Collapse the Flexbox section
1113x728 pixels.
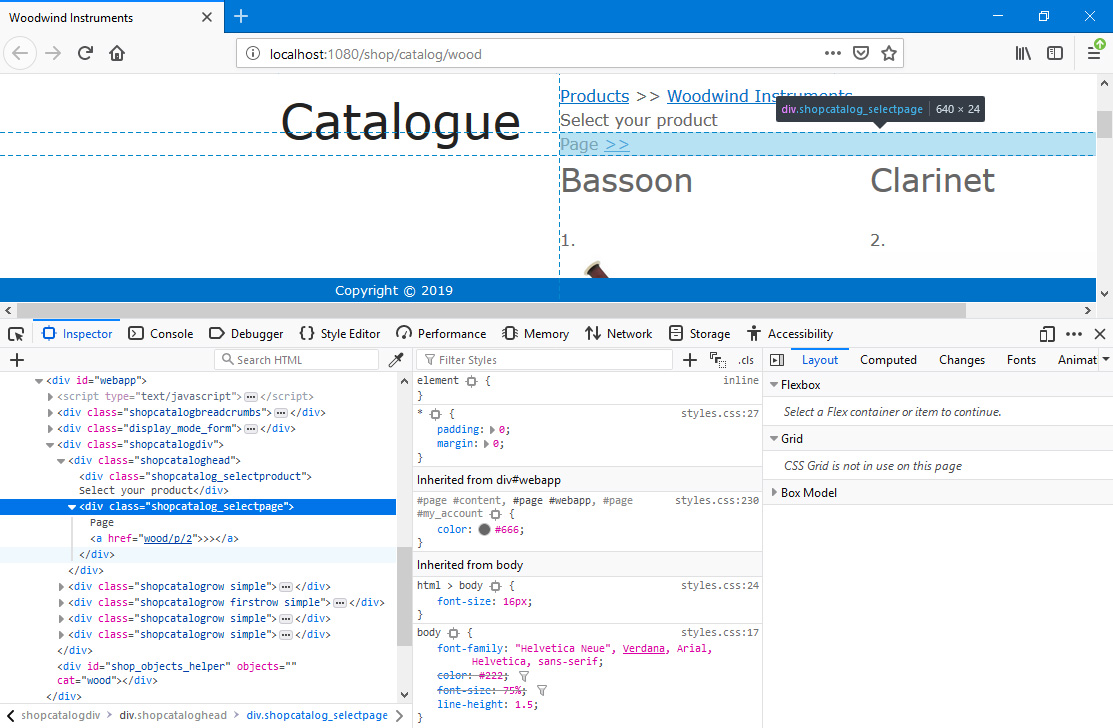pyautogui.click(x=774, y=385)
